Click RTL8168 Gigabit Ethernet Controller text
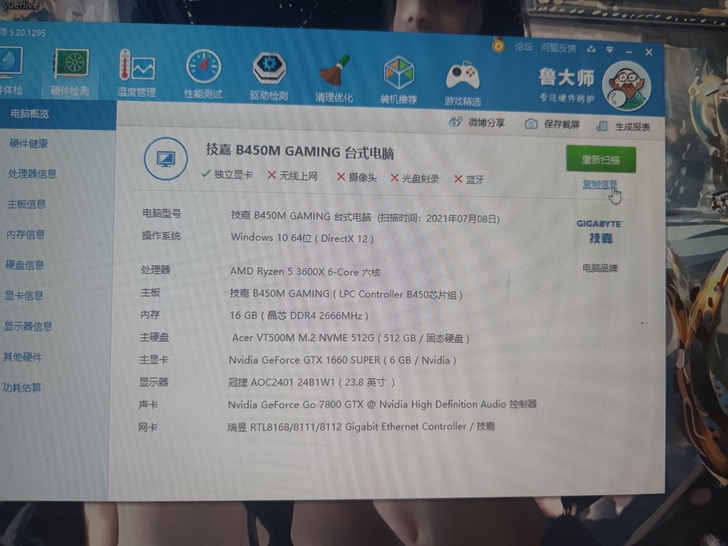728x546 pixels. coord(361,426)
